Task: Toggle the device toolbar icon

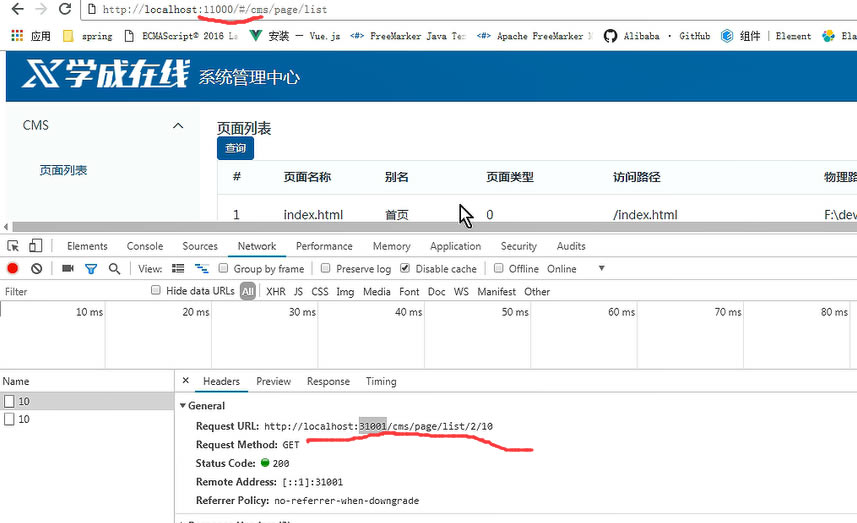Action: coord(36,246)
